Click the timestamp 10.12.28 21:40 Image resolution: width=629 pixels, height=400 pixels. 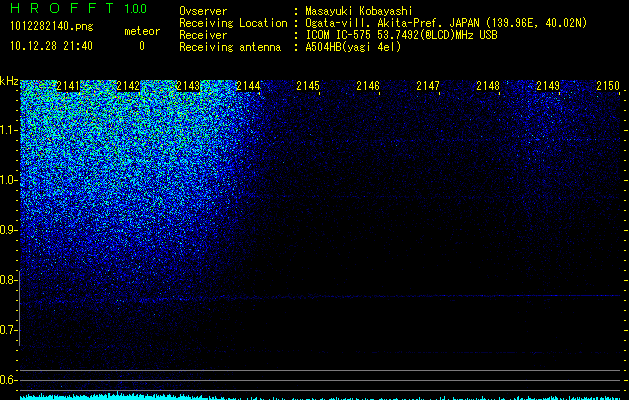pos(51,46)
